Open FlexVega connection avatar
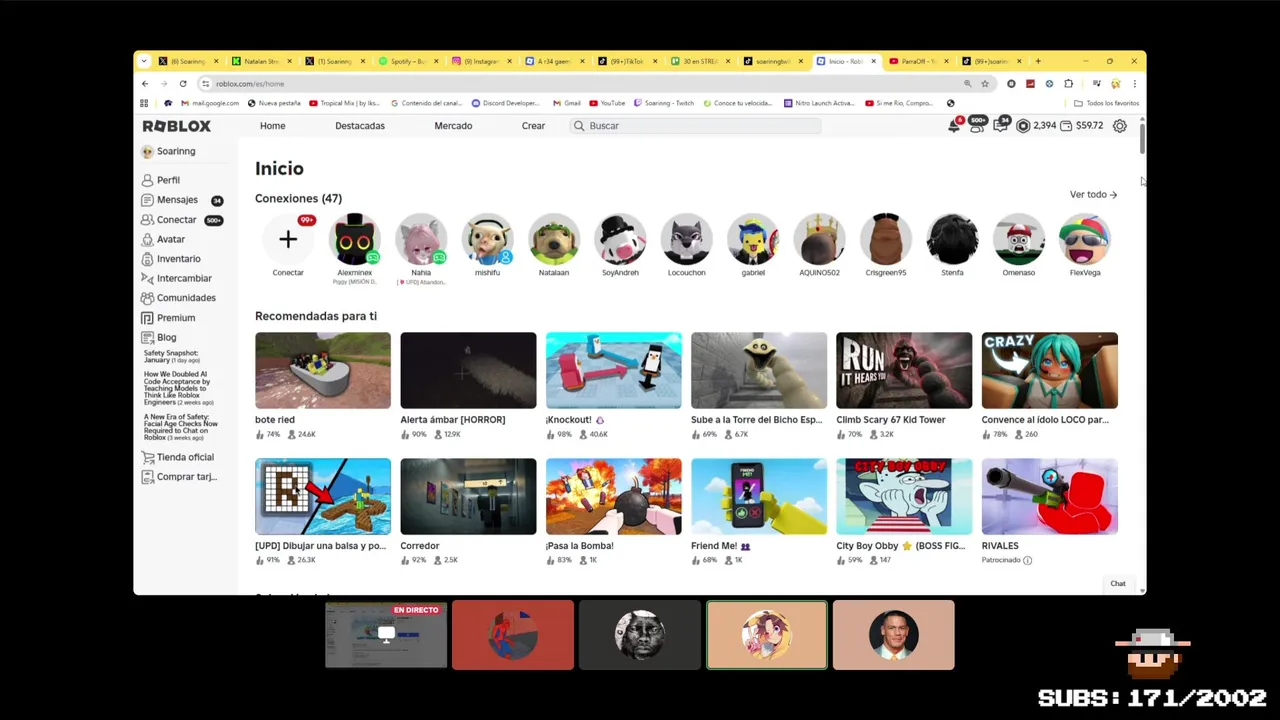Screen dimensions: 1280x720 point(1085,239)
